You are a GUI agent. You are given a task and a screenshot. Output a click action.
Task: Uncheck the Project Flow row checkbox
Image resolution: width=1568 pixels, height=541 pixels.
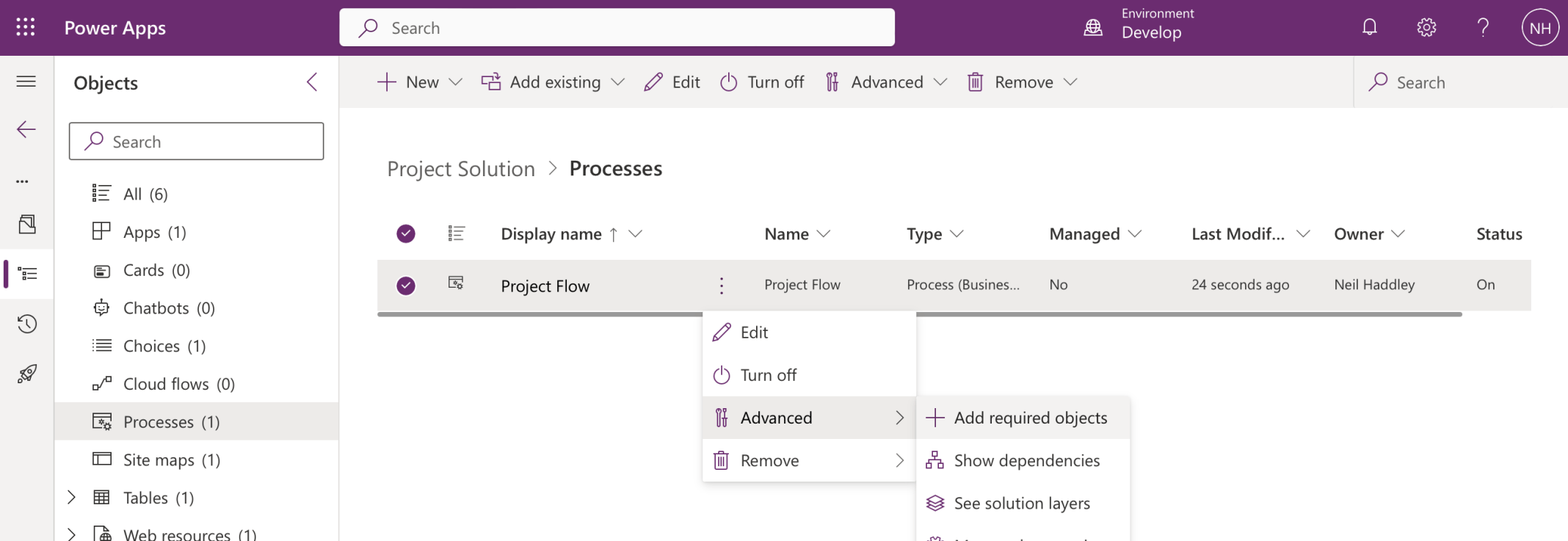406,286
